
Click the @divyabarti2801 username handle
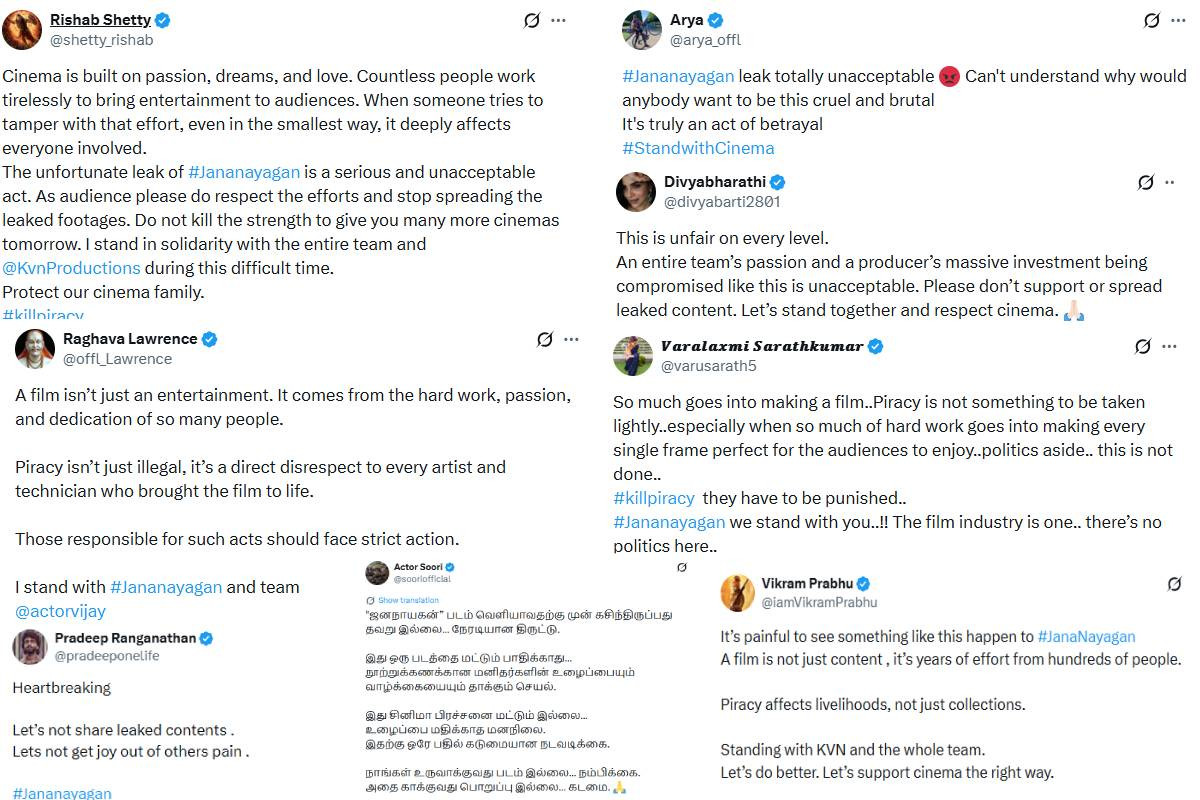pos(722,201)
